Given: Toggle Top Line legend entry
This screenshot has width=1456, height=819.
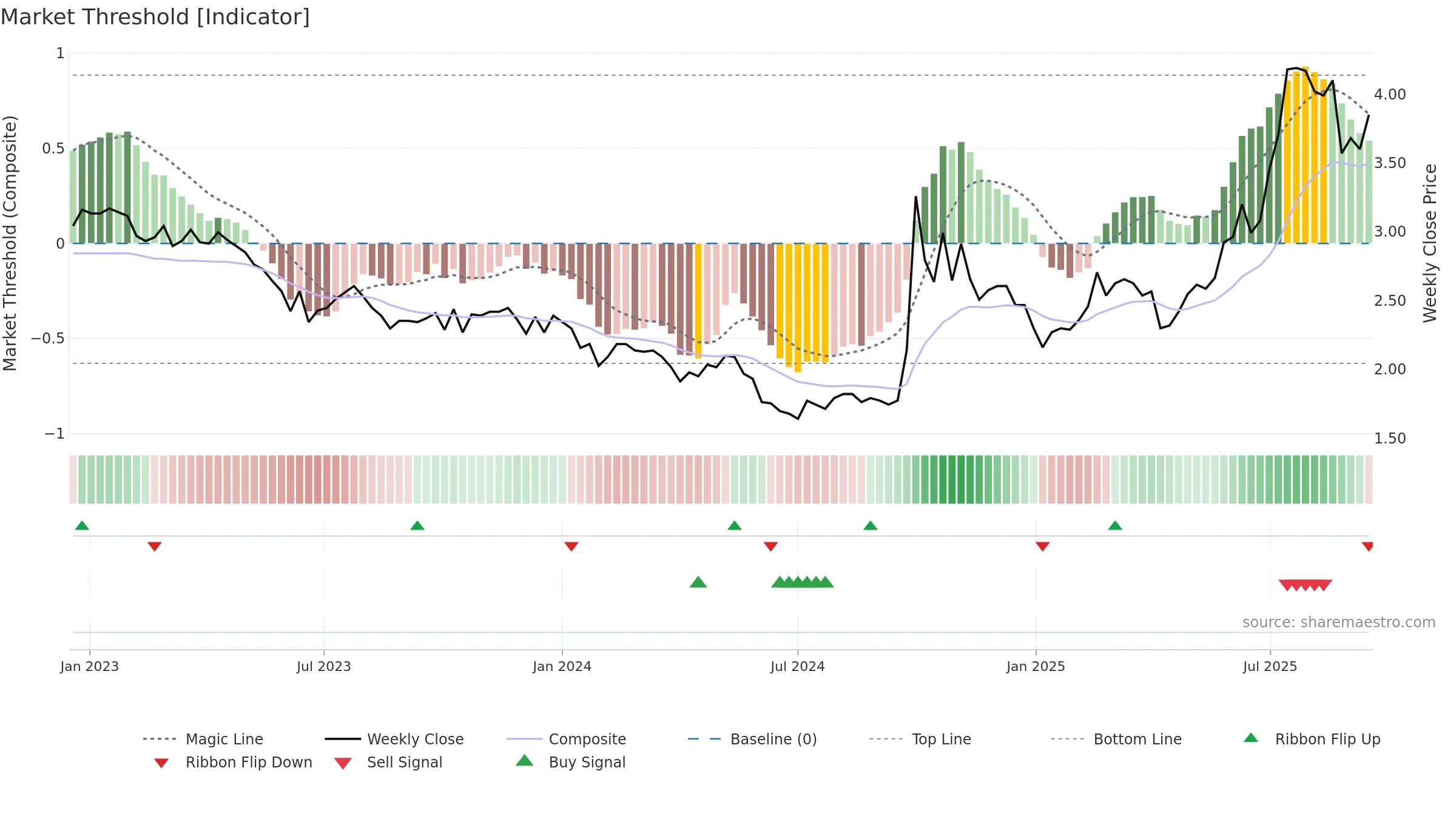Looking at the screenshot, I should (920, 739).
